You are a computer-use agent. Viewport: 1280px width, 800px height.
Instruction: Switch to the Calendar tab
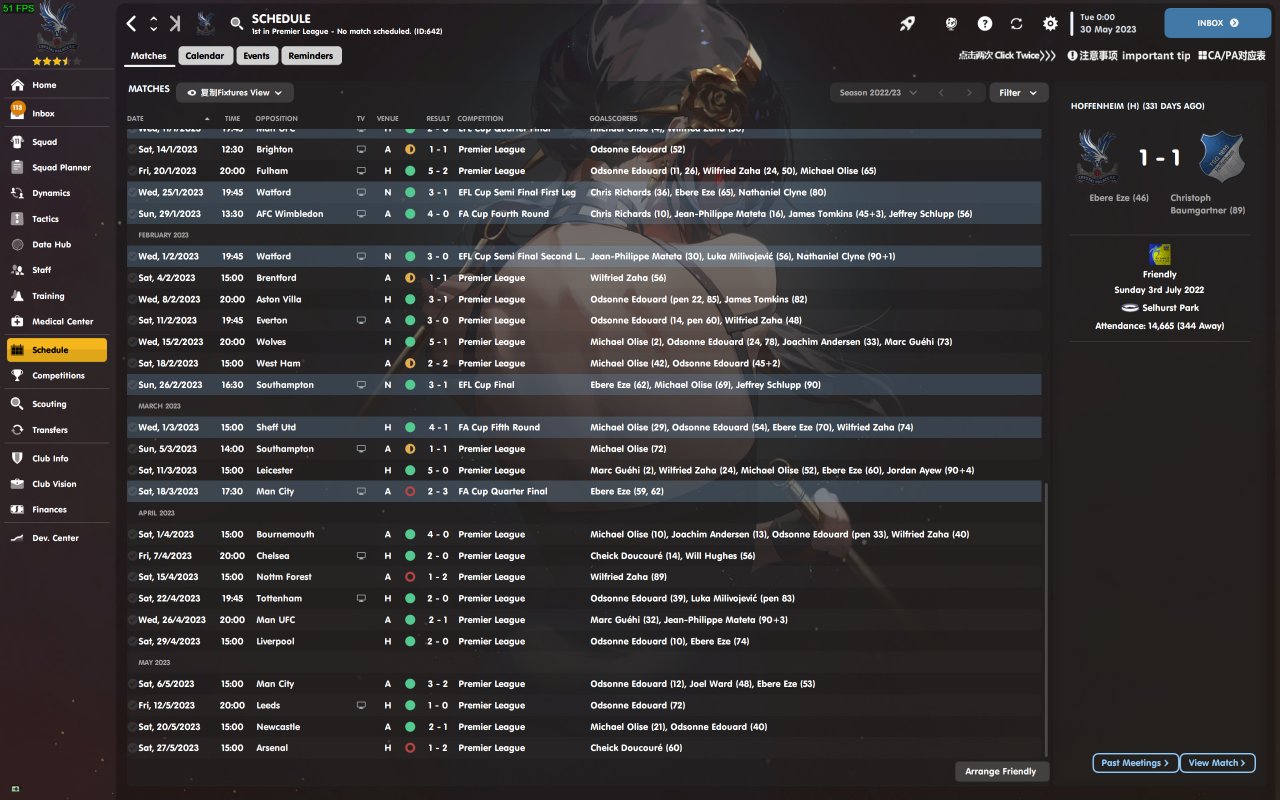point(205,56)
